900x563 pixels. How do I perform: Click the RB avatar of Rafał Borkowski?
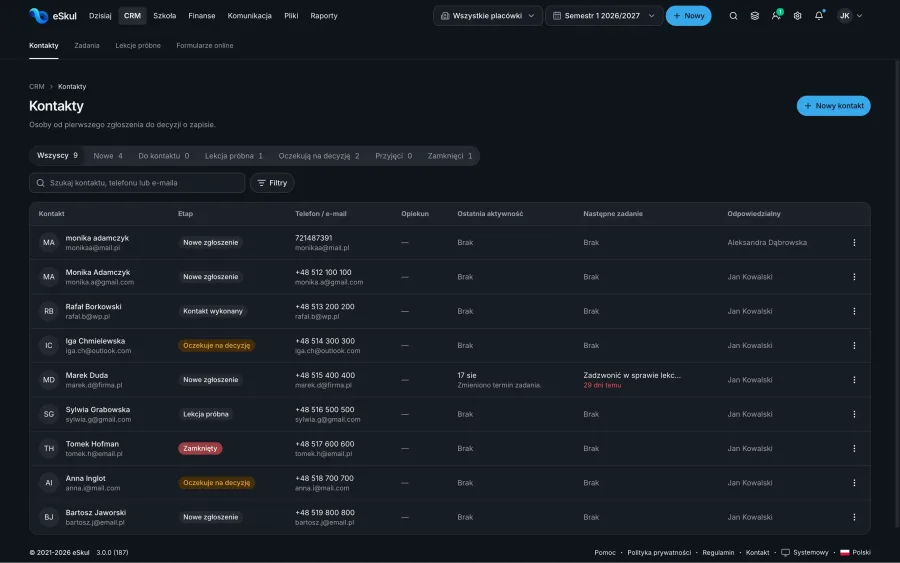(49, 311)
